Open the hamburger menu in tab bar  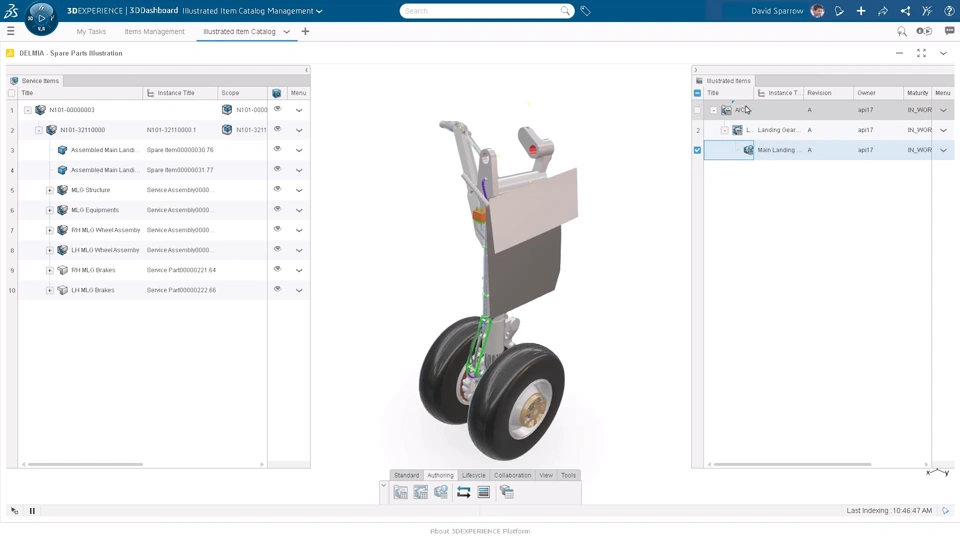tap(10, 31)
